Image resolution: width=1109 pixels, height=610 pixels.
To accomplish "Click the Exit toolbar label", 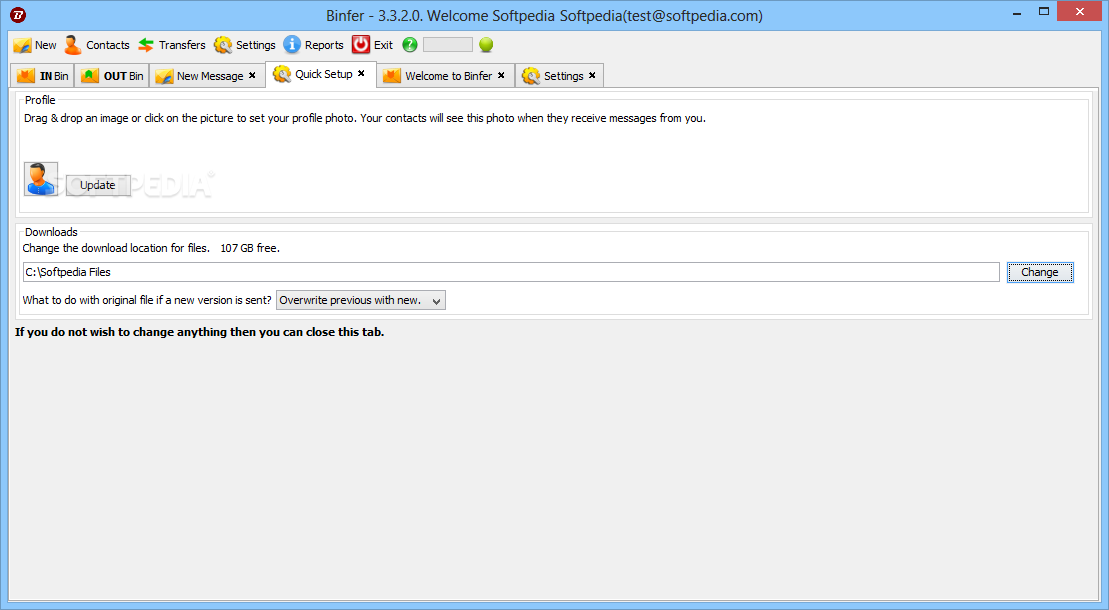I will 383,45.
